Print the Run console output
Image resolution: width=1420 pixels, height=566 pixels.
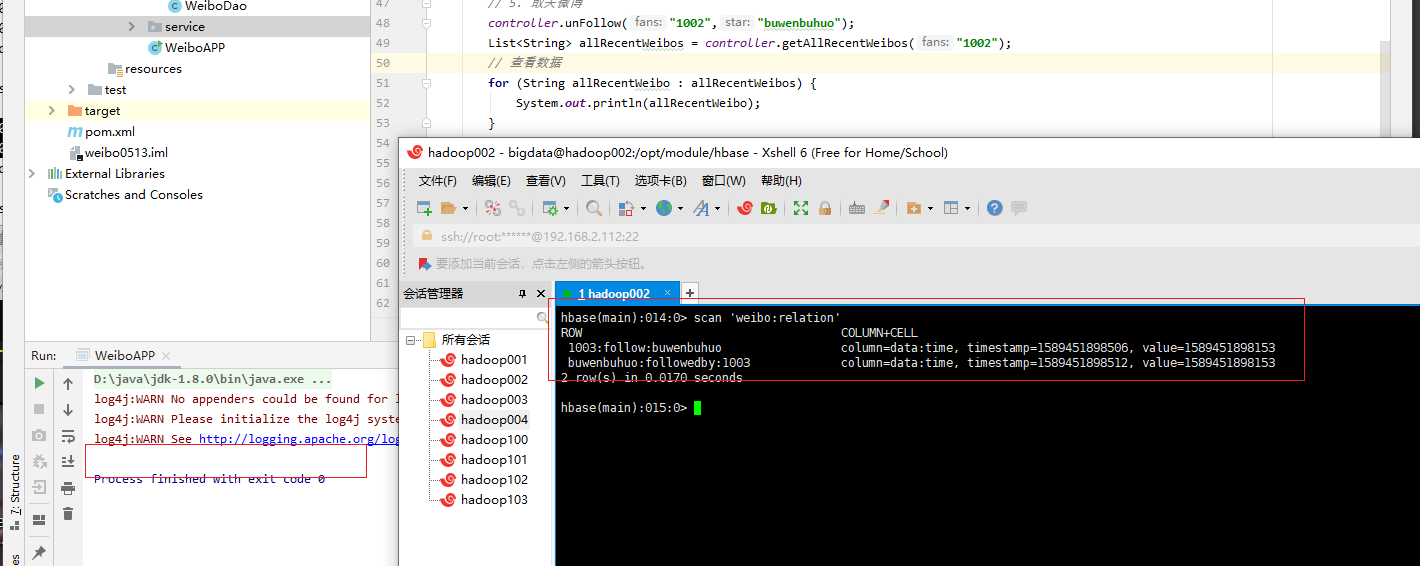click(68, 488)
